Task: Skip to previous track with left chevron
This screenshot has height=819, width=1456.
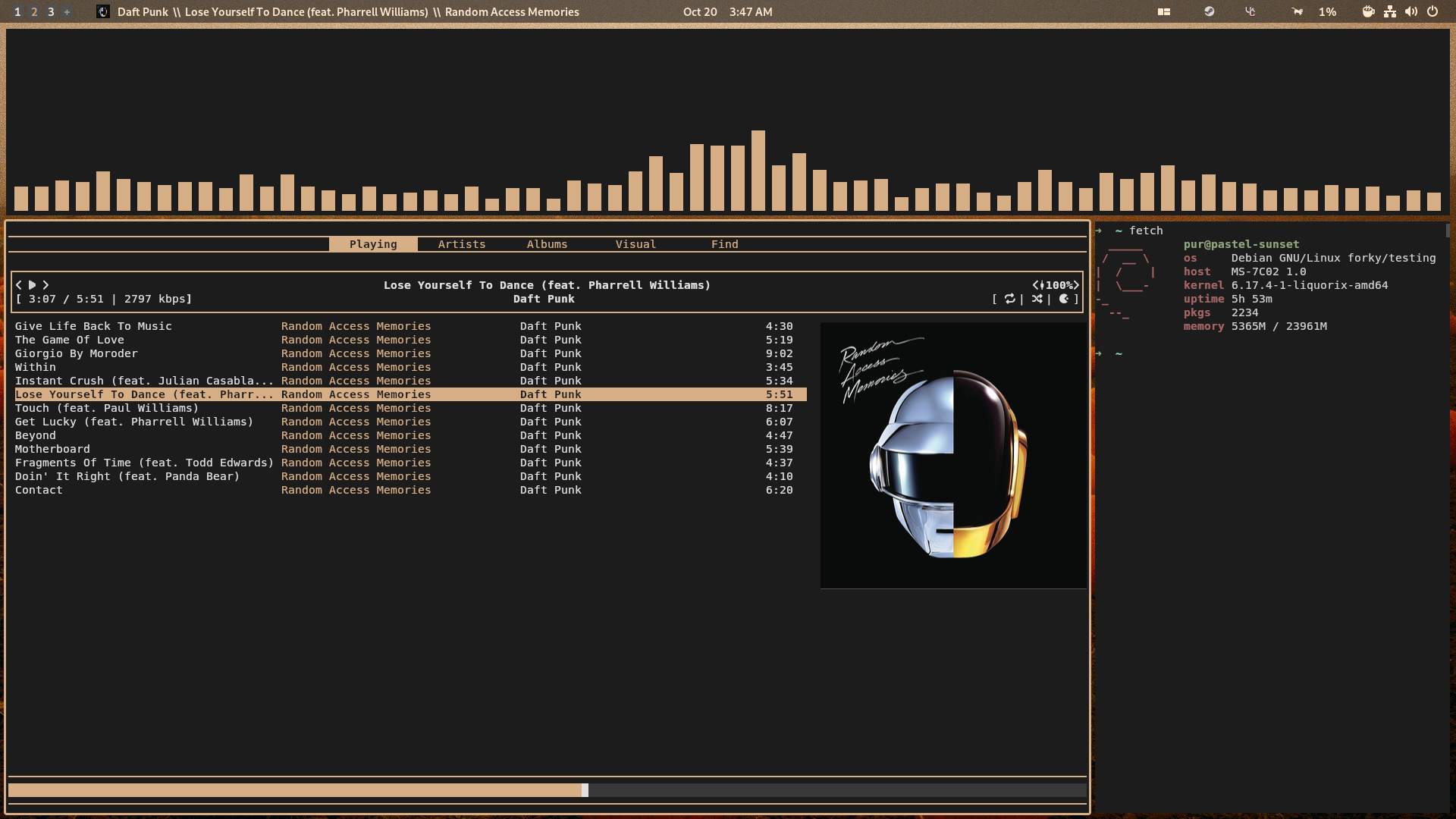Action: [19, 285]
